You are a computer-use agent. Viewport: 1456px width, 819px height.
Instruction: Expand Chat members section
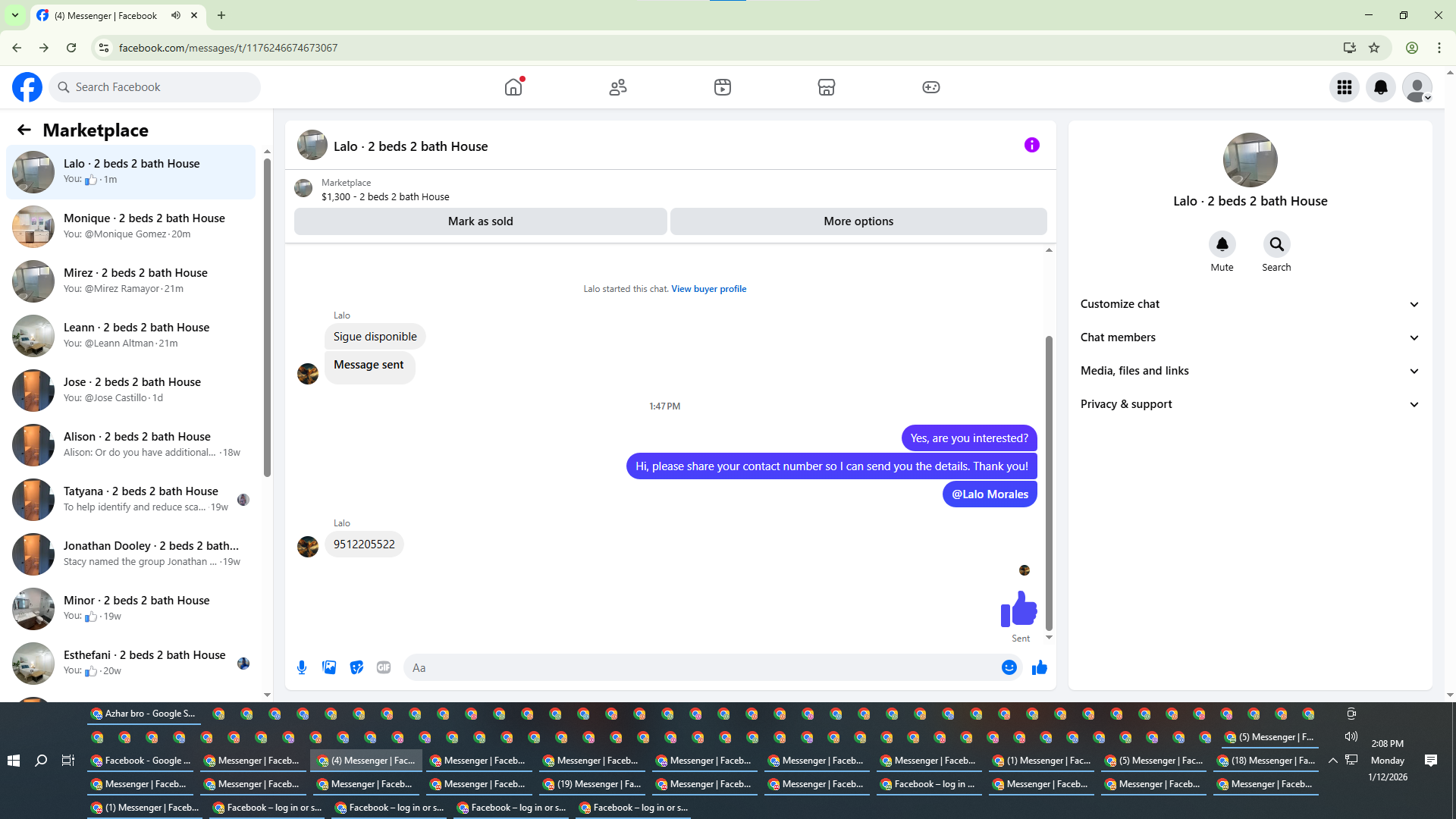pyautogui.click(x=1250, y=337)
